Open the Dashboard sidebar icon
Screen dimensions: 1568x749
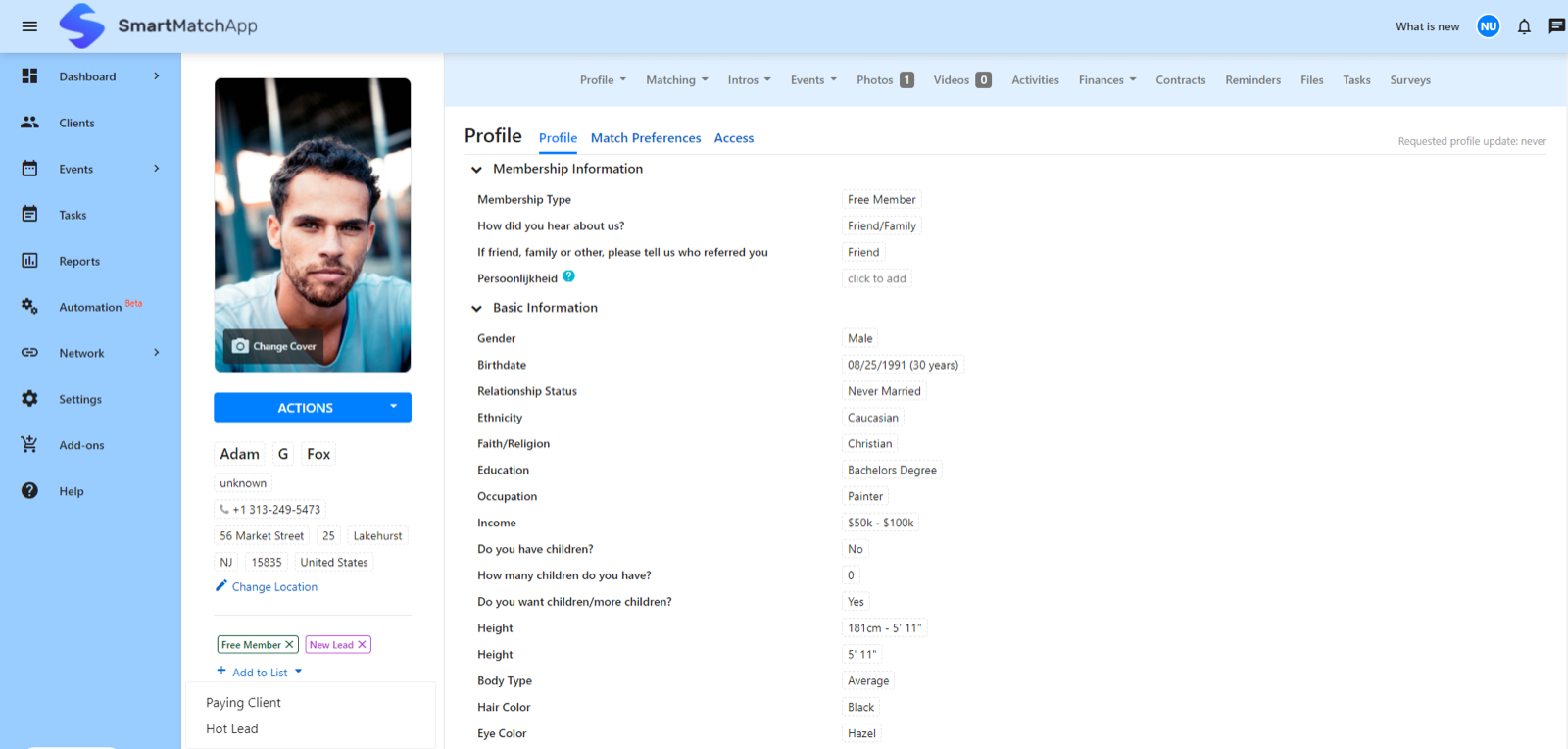tap(29, 75)
